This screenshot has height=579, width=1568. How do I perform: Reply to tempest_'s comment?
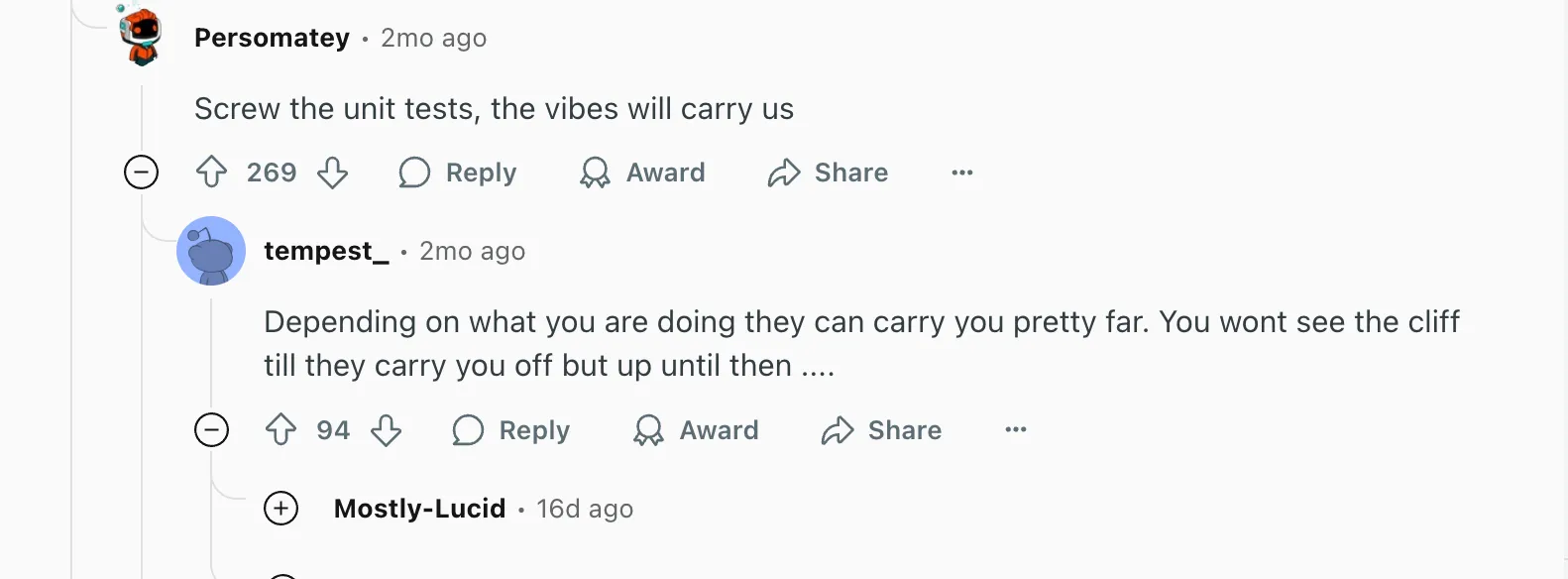[x=510, y=430]
